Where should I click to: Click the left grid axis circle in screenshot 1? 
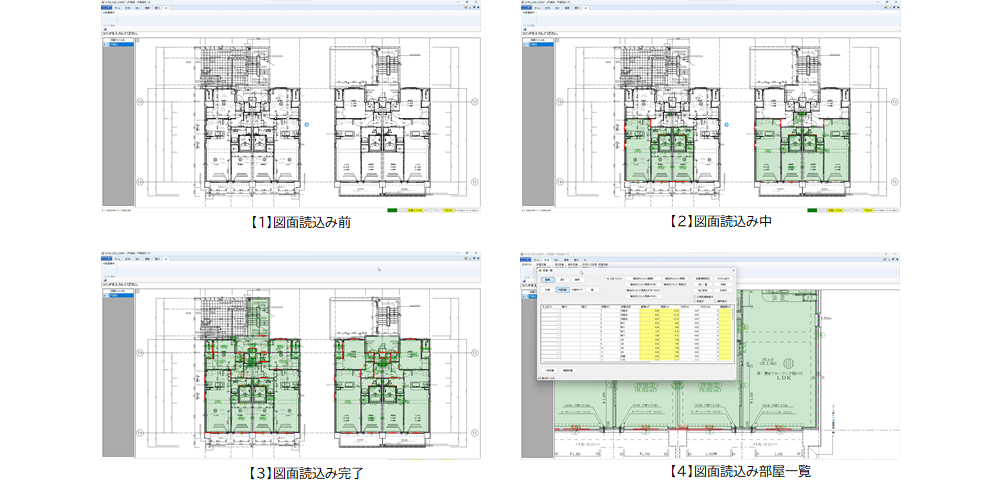[x=141, y=101]
